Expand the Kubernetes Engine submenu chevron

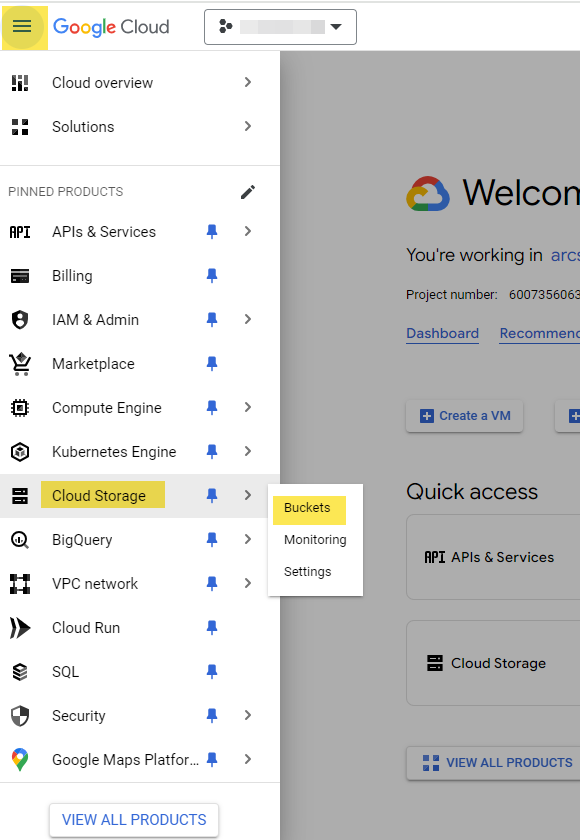[x=247, y=451]
